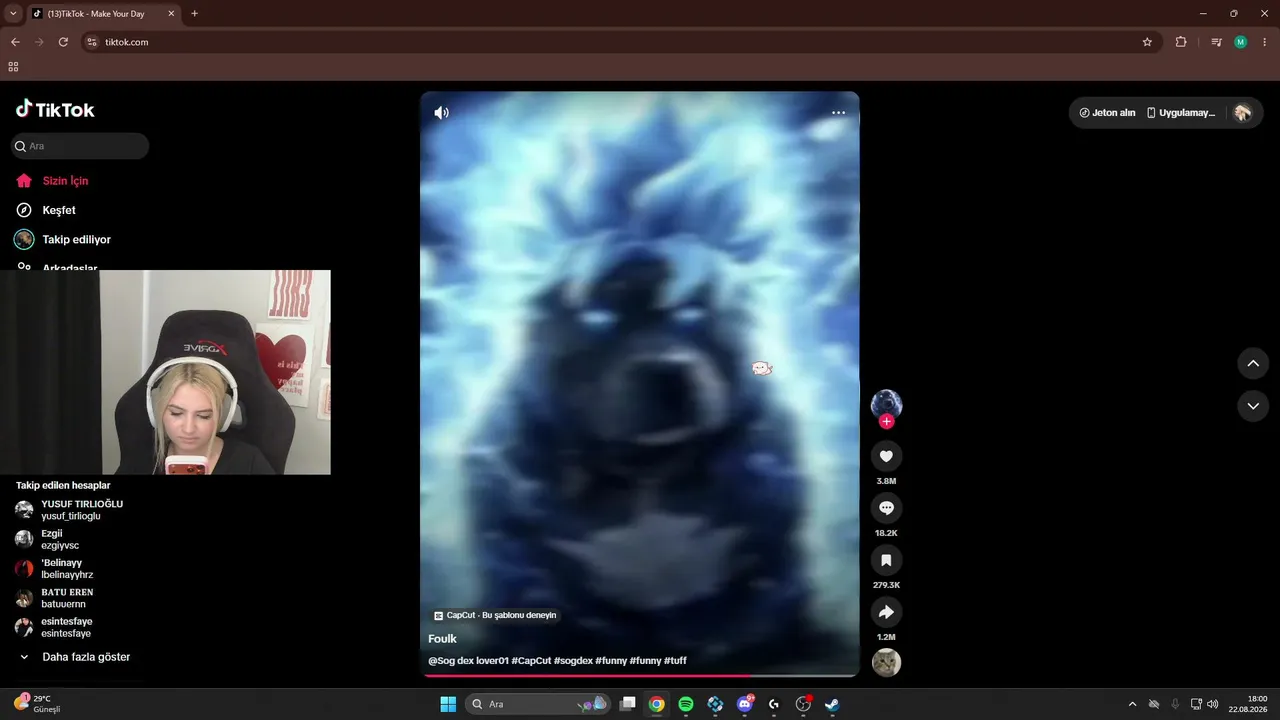The image size is (1280, 720).
Task: Close the TikTok browser tab
Action: pos(171,14)
